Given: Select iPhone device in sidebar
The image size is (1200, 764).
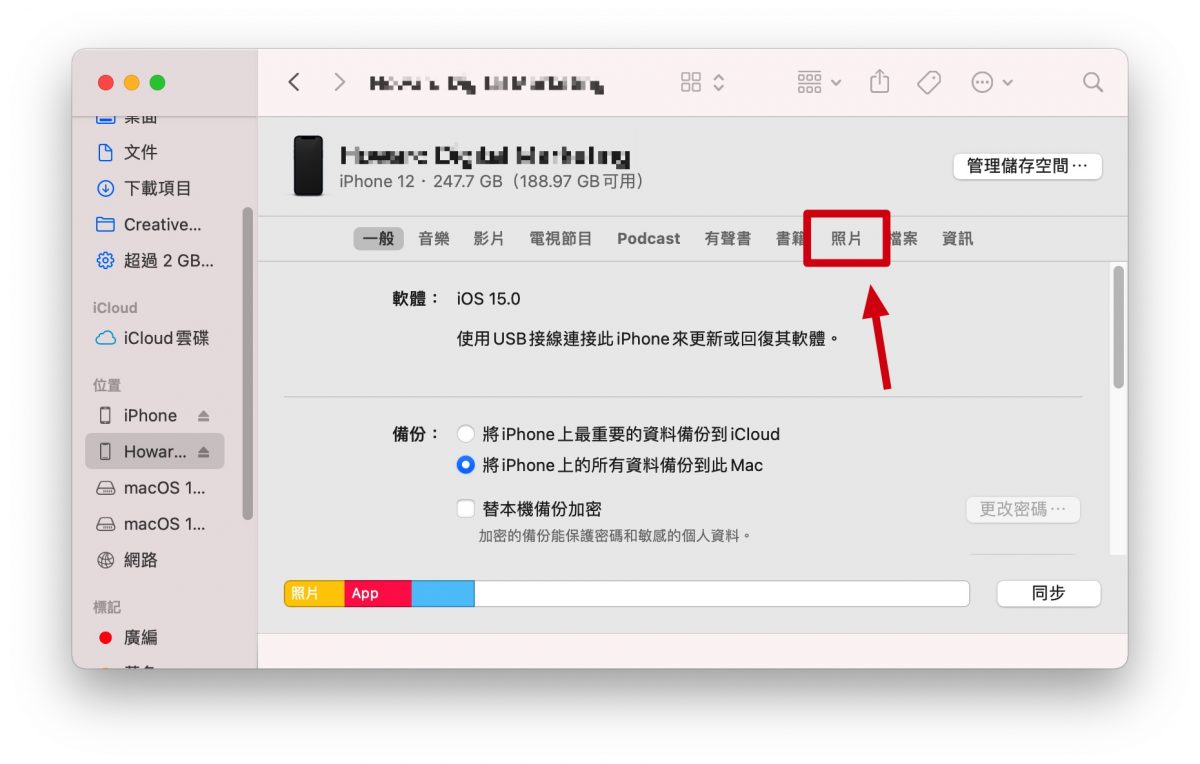Looking at the screenshot, I should (x=150, y=415).
